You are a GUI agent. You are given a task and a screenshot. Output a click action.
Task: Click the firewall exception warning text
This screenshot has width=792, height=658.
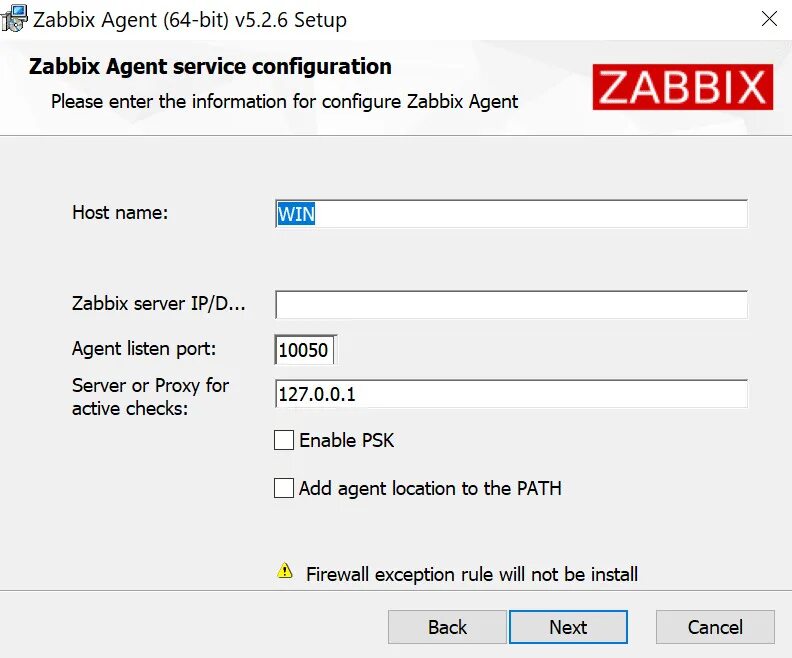click(472, 574)
